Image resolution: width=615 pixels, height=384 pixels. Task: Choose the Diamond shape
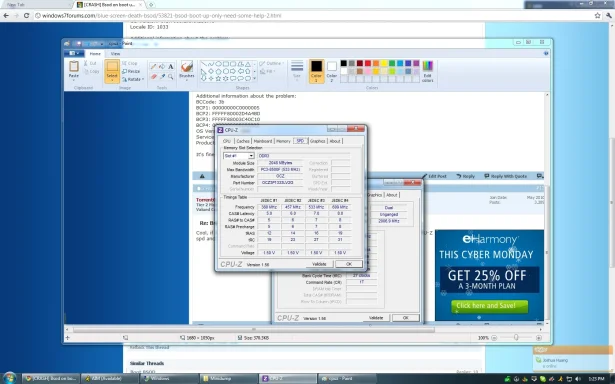pos(211,71)
